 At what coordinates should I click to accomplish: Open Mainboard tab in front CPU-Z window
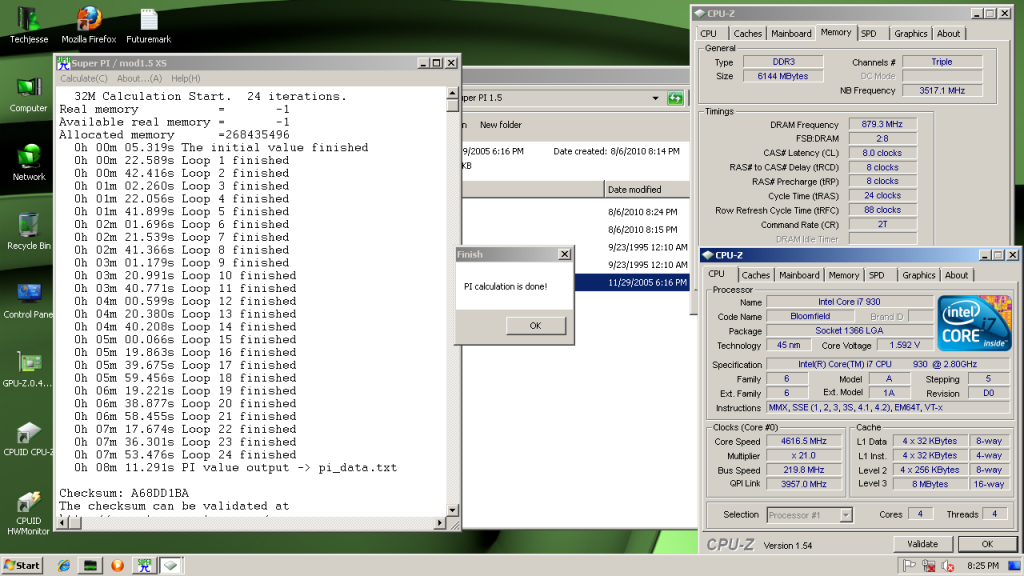point(799,275)
